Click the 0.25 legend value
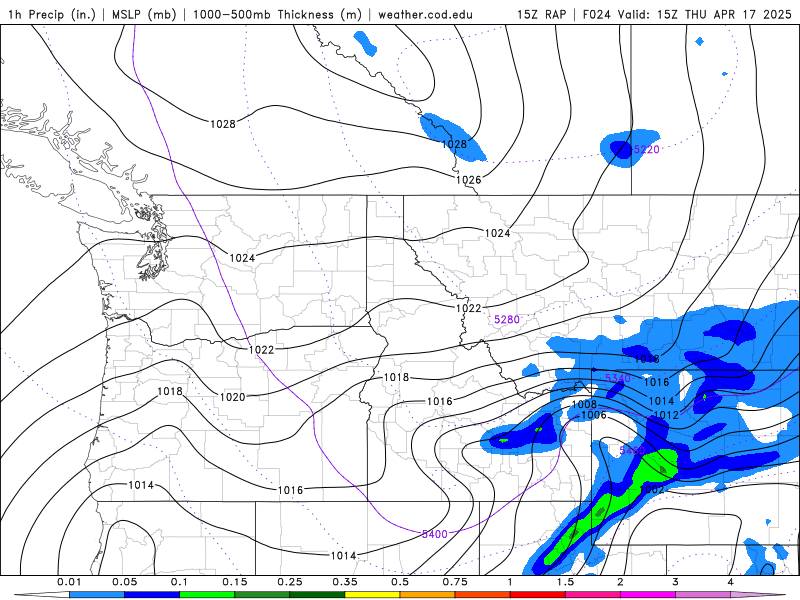 290,582
